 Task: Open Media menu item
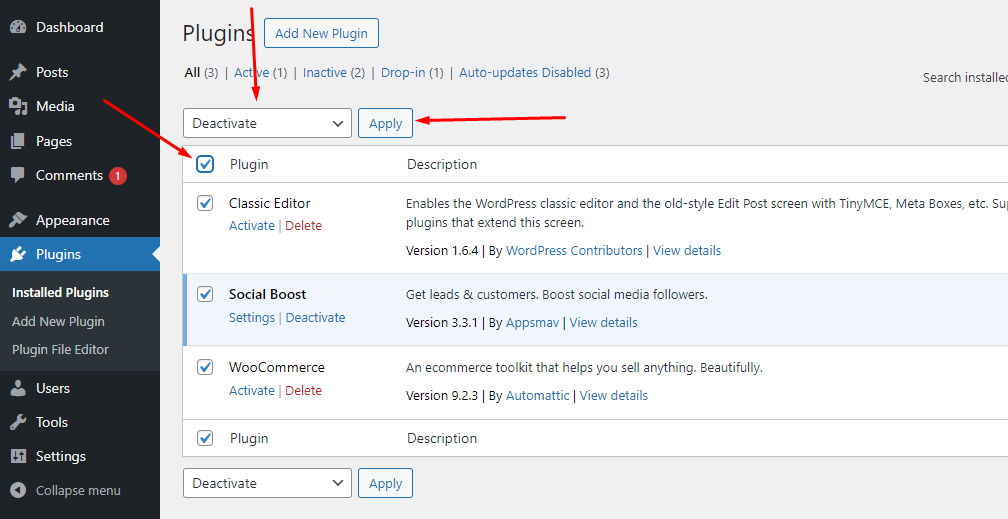tap(55, 106)
